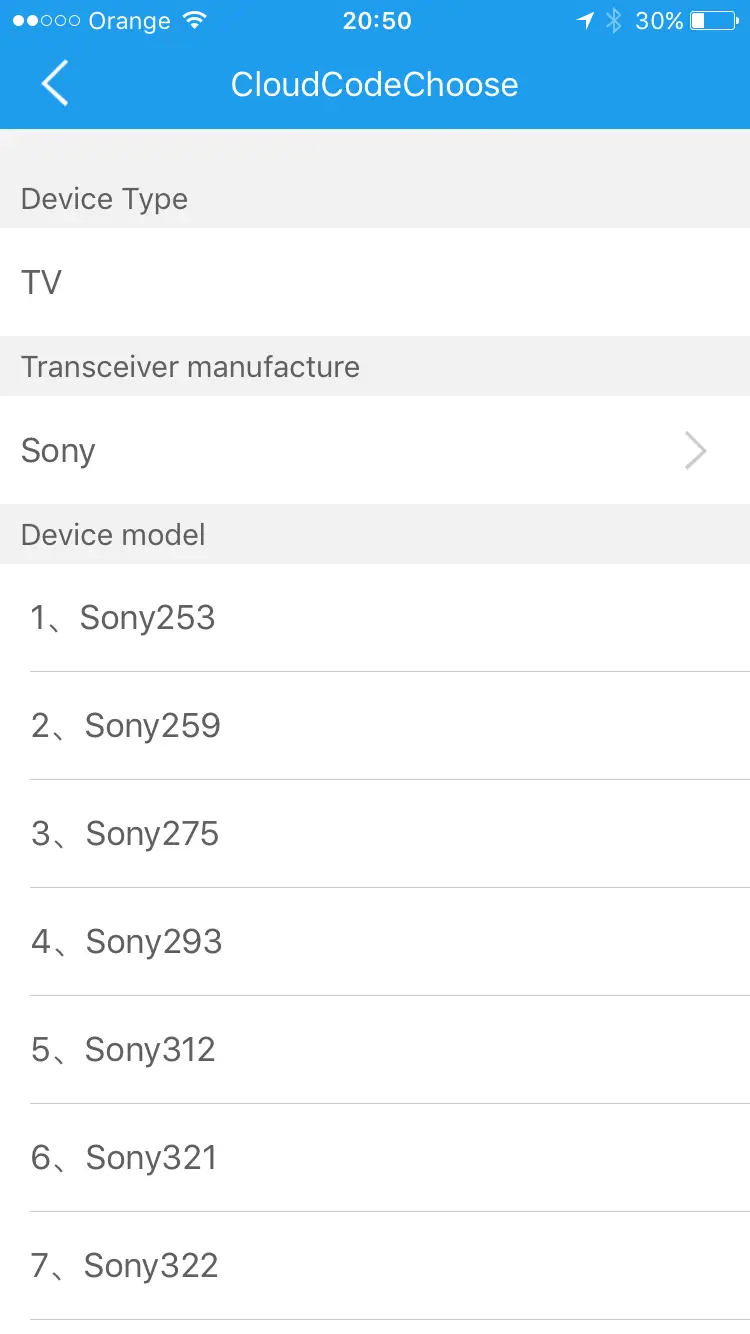The height and width of the screenshot is (1334, 750).
Task: Tap the battery indicator icon
Action: 713,21
